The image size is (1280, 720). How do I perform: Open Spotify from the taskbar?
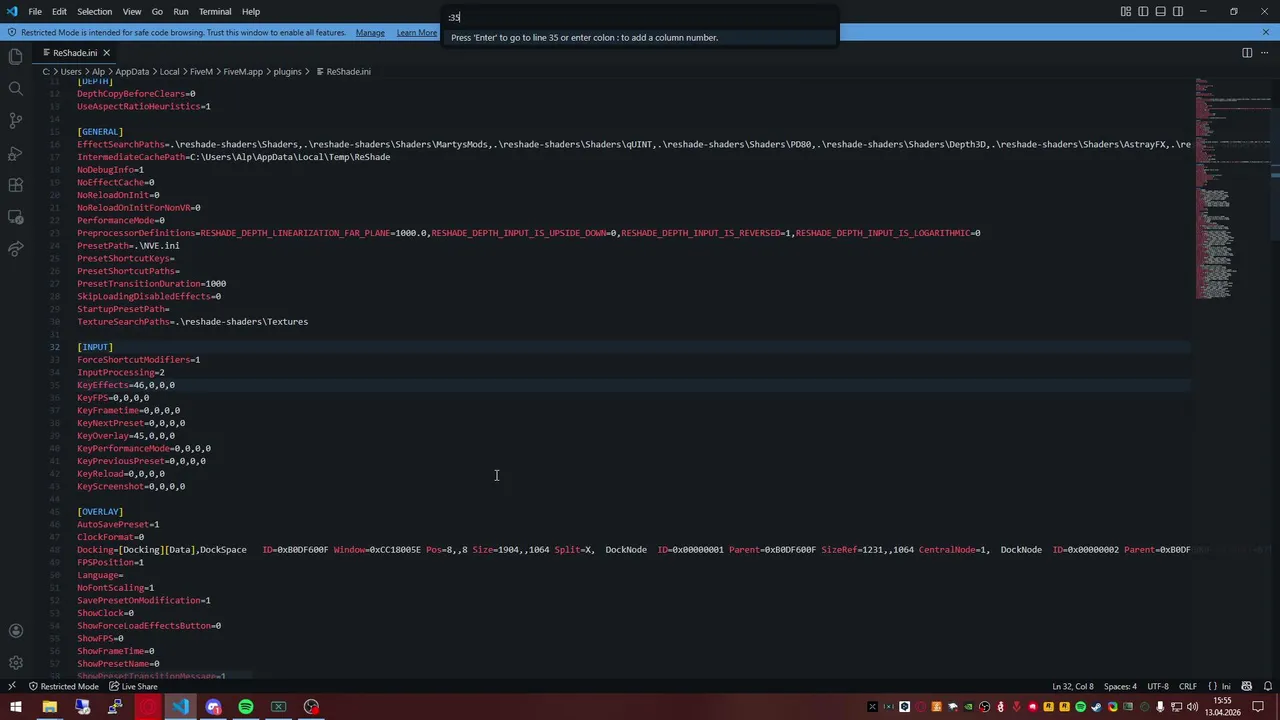click(x=246, y=707)
